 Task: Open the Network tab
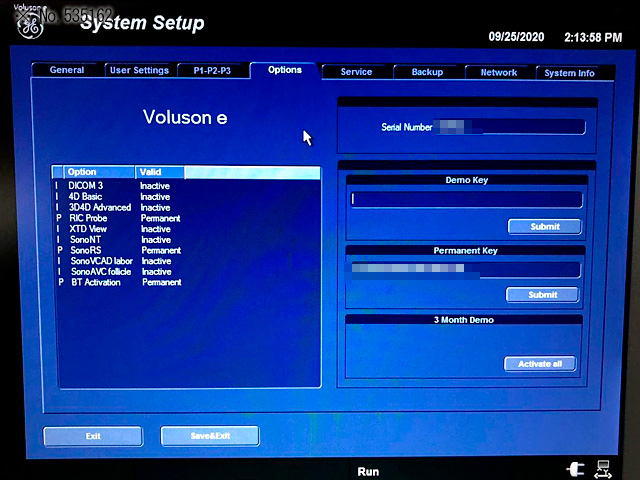point(499,73)
